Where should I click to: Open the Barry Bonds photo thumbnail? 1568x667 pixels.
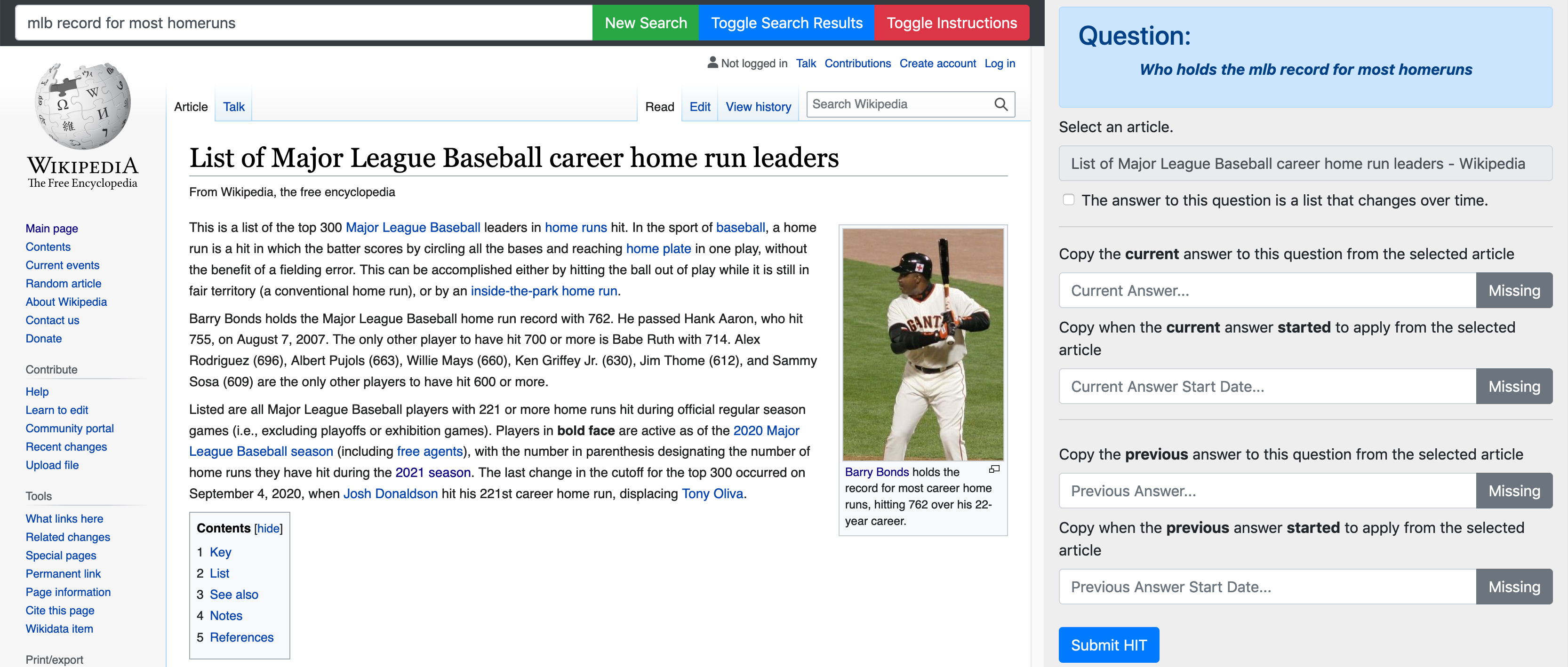coord(923,344)
